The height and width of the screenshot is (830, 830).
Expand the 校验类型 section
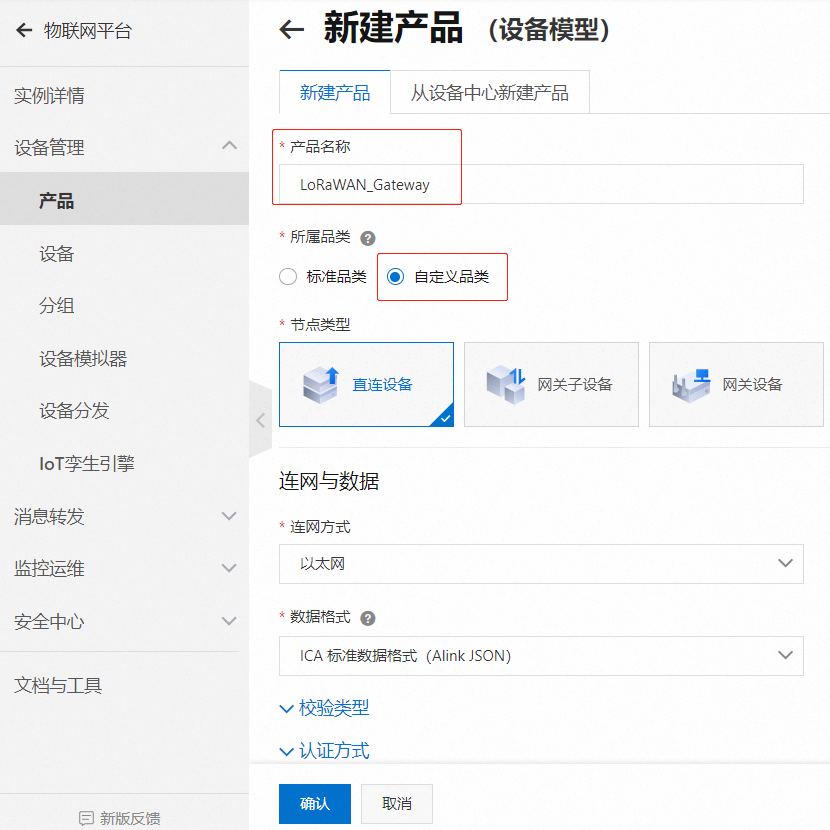click(324, 708)
